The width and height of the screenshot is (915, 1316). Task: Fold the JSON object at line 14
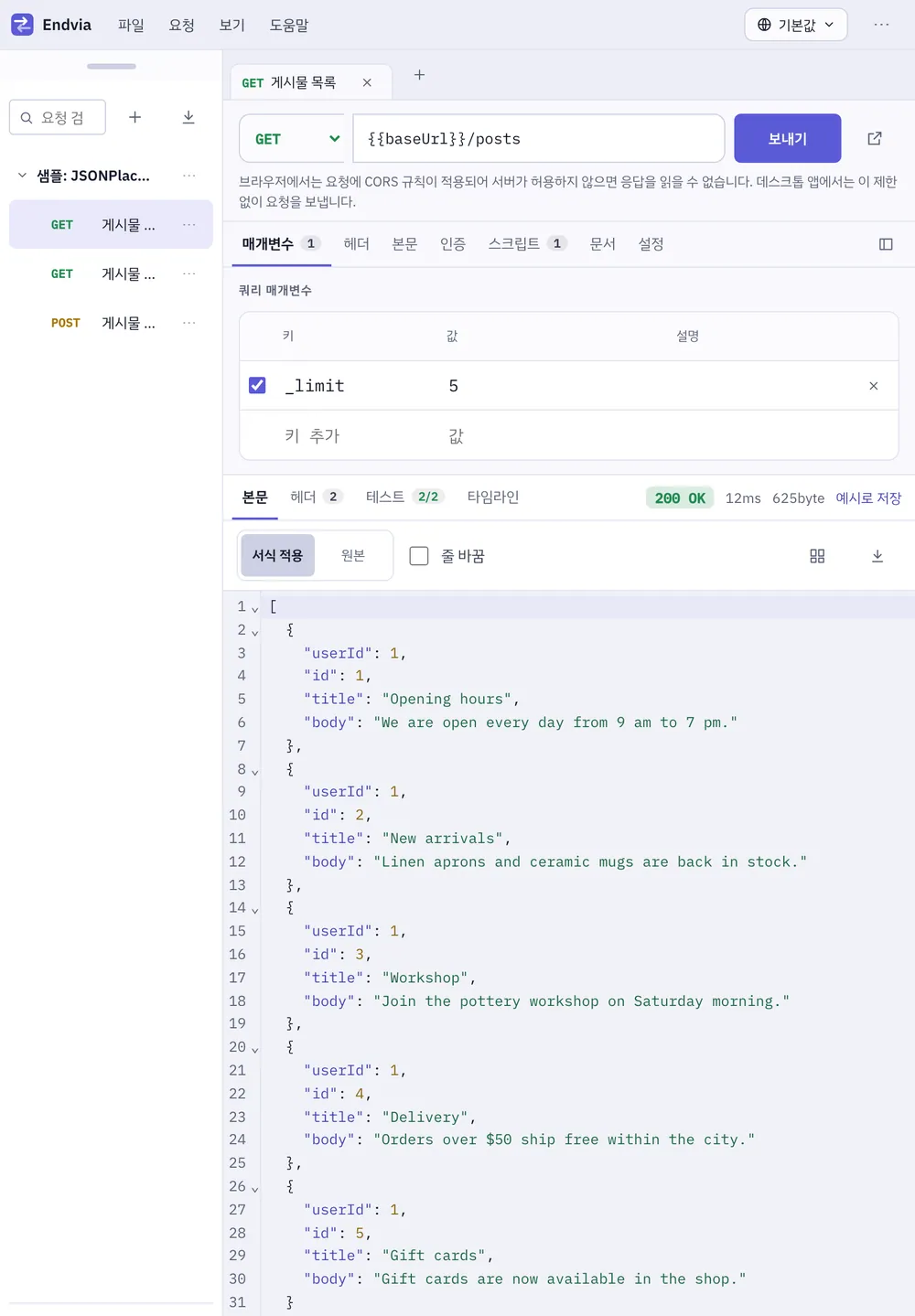point(255,910)
